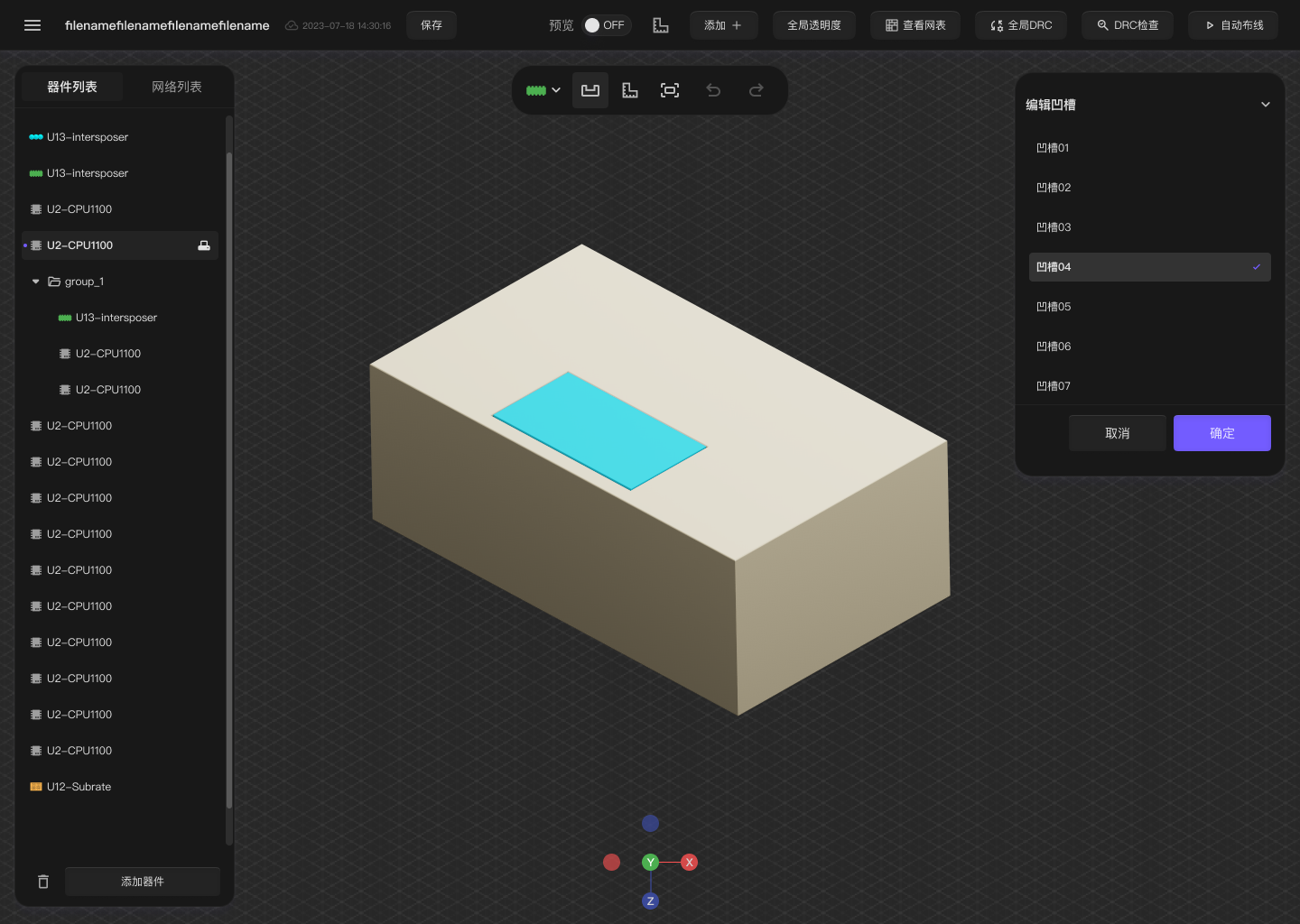This screenshot has height=924, width=1300.
Task: Switch to 网络列表 tab
Action: pyautogui.click(x=177, y=87)
